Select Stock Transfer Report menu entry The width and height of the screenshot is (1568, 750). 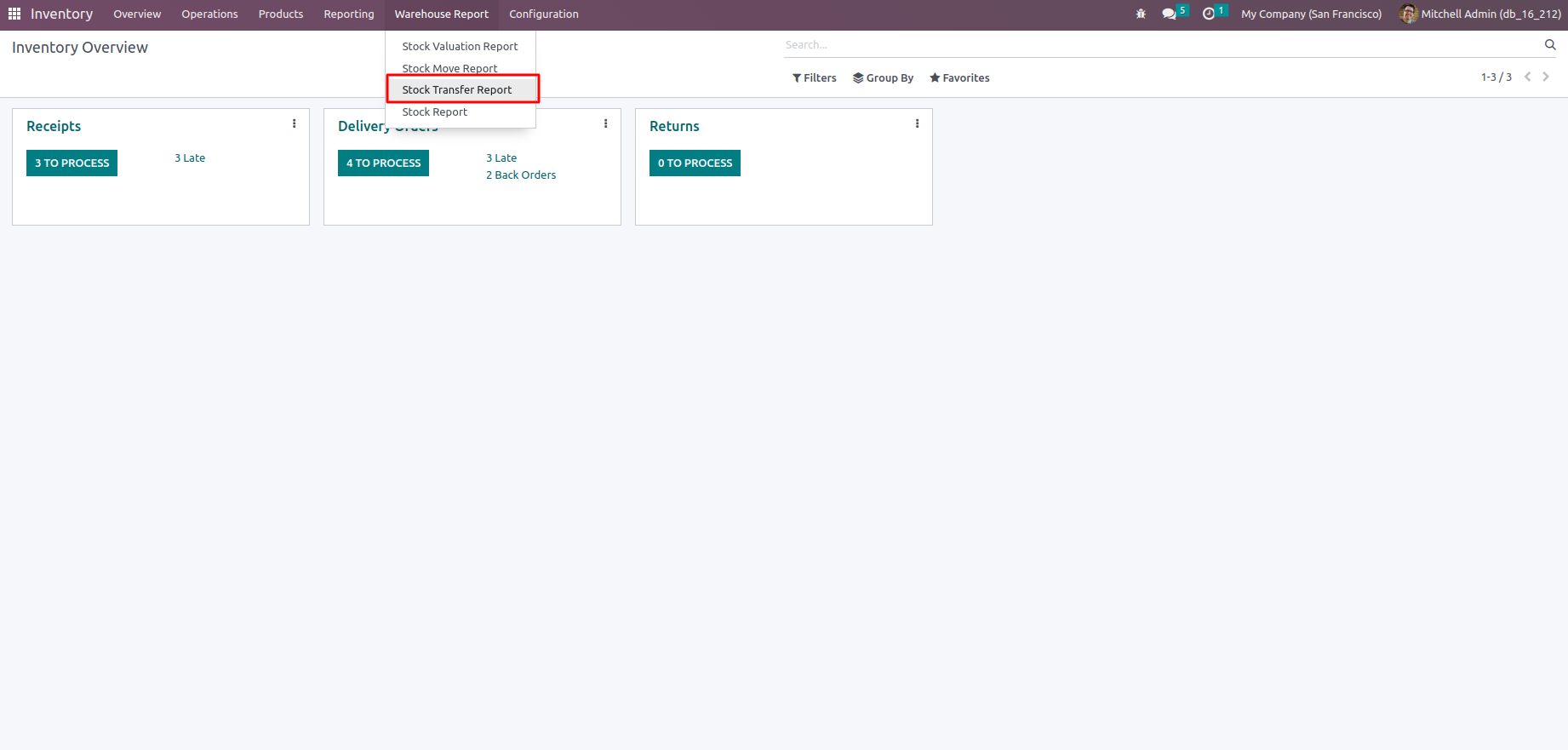(x=457, y=89)
